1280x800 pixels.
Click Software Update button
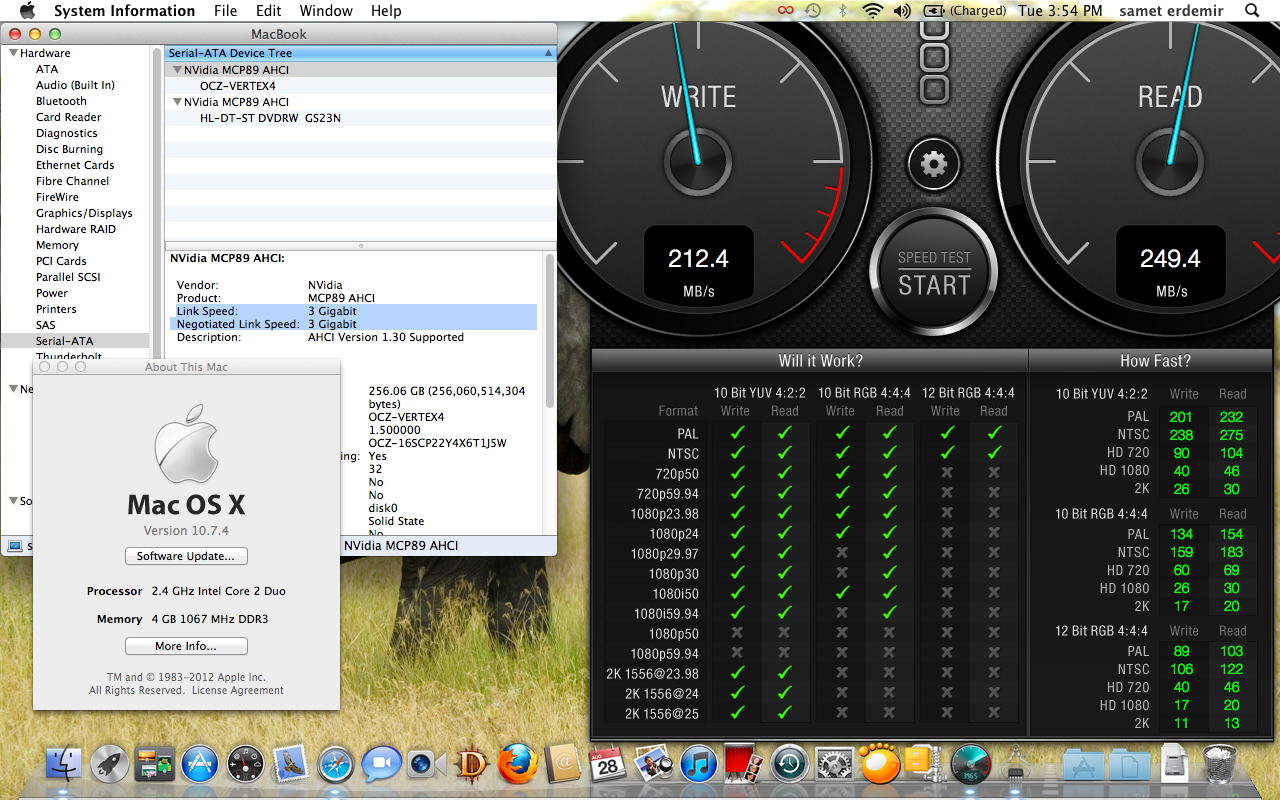186,556
